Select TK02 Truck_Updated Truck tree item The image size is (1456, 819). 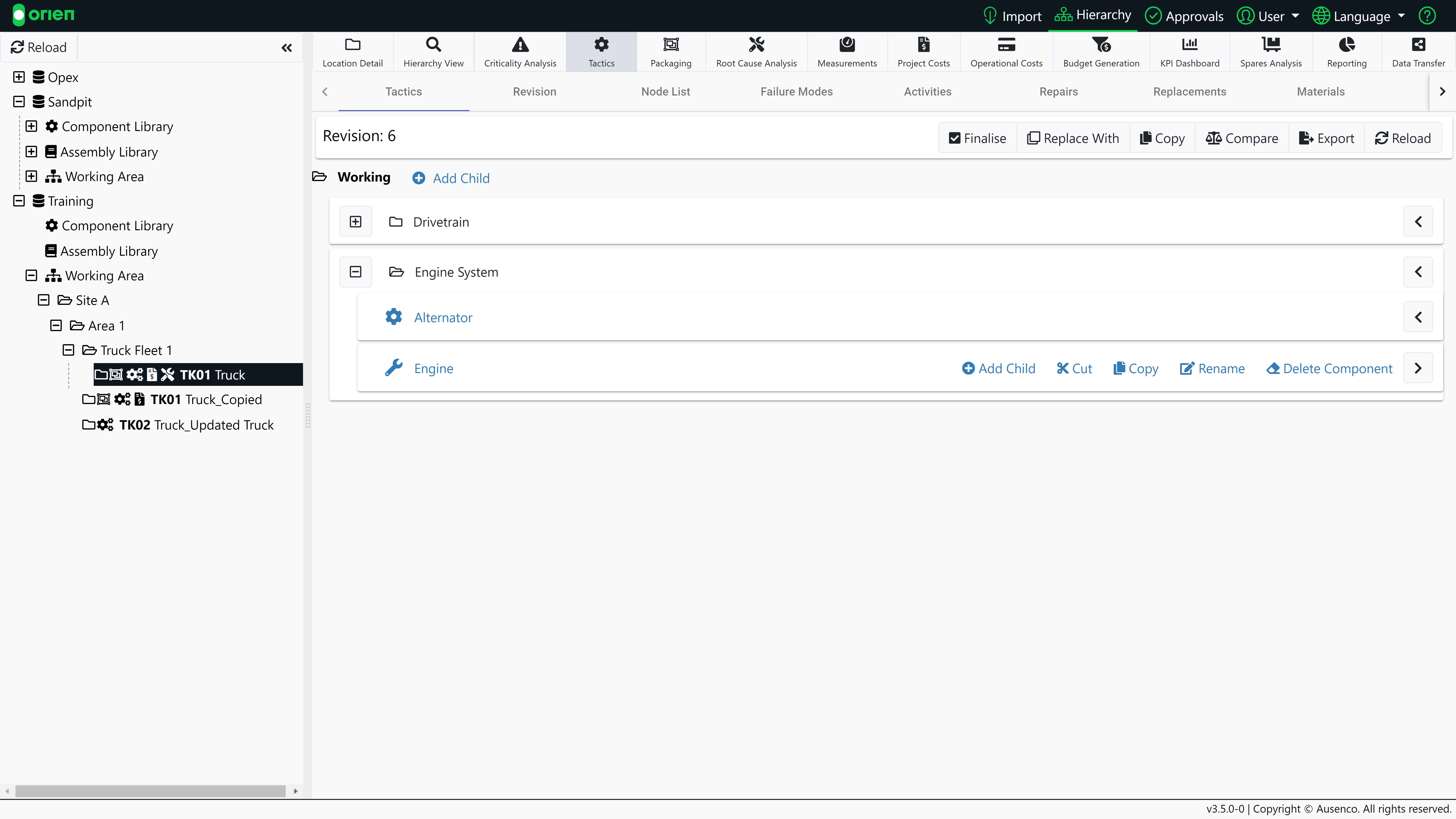click(x=196, y=425)
